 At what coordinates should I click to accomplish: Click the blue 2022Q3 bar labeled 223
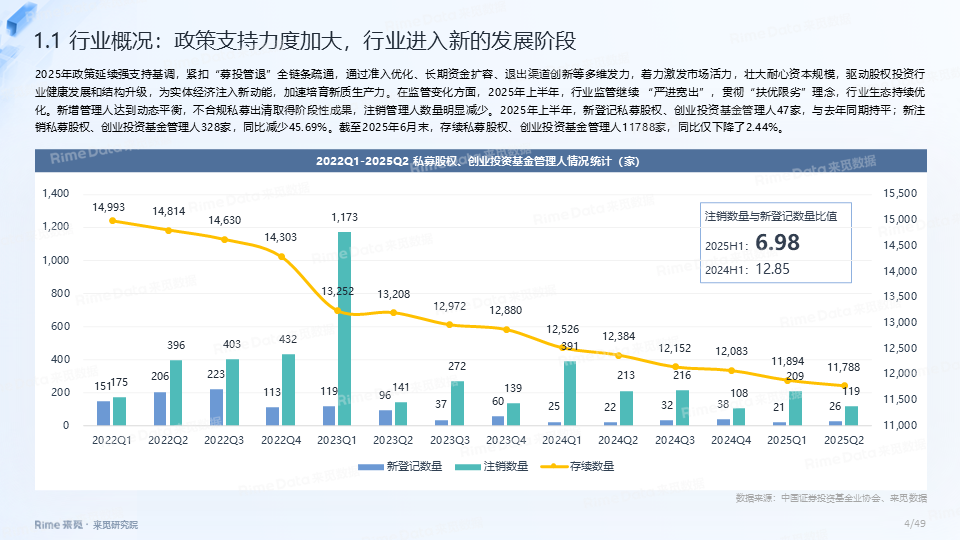[x=216, y=407]
